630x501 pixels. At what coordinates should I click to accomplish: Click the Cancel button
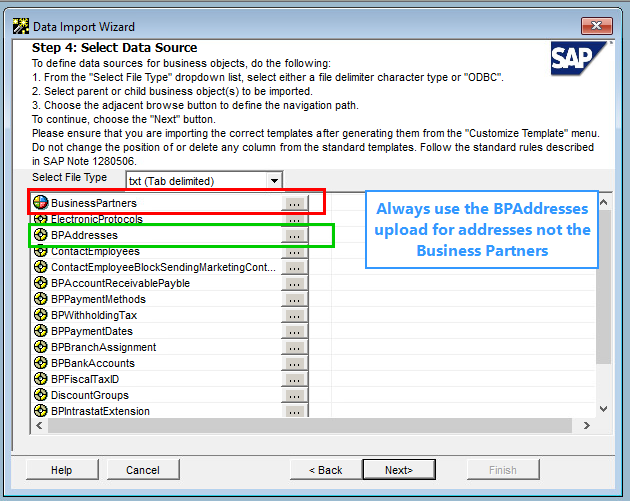(x=143, y=470)
